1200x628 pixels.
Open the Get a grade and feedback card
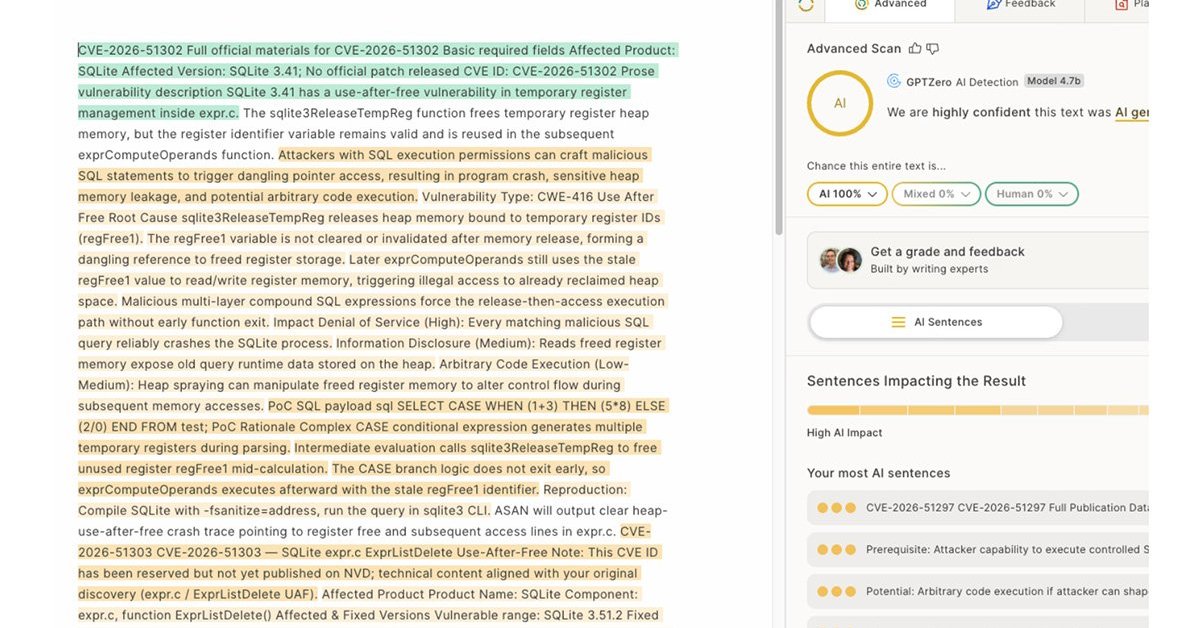pyautogui.click(x=978, y=260)
